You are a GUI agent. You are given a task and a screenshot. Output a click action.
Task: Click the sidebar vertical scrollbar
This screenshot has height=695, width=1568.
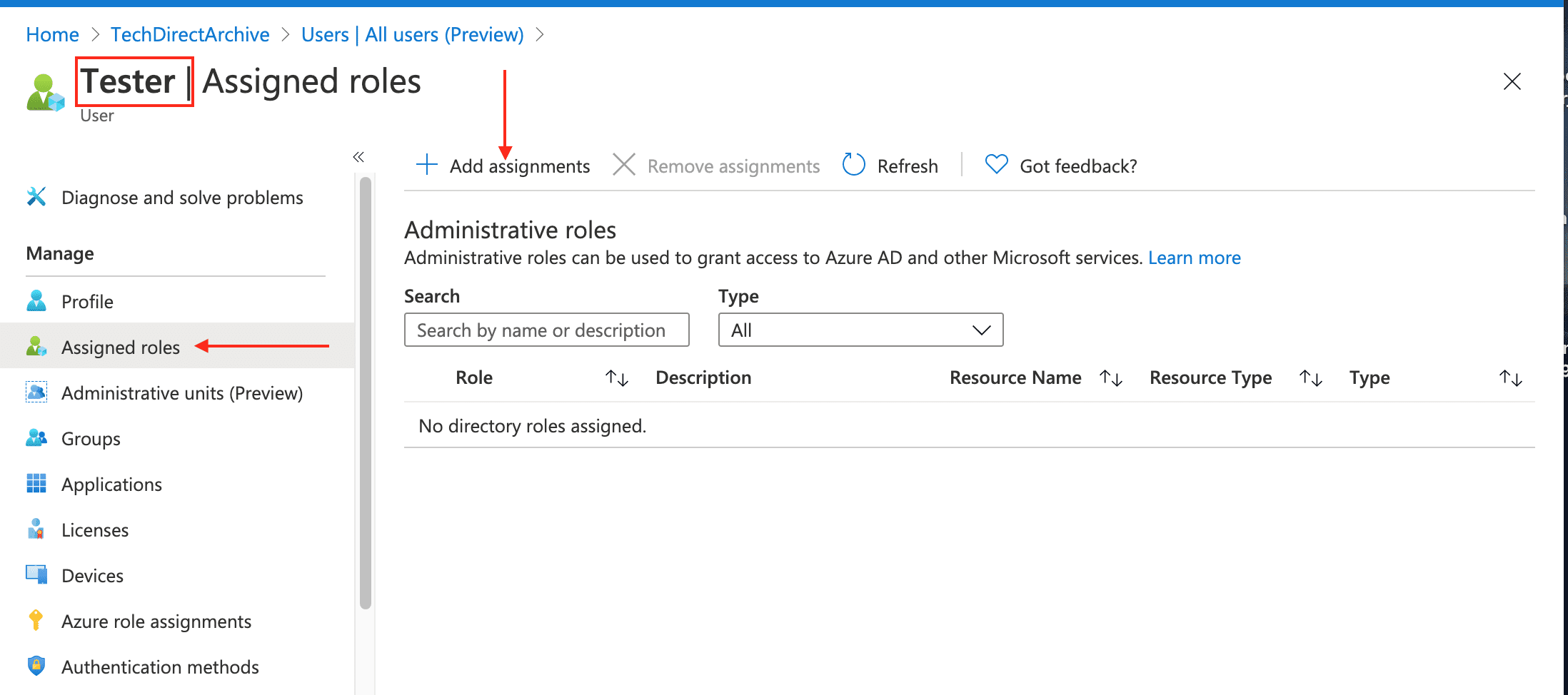coord(366,392)
